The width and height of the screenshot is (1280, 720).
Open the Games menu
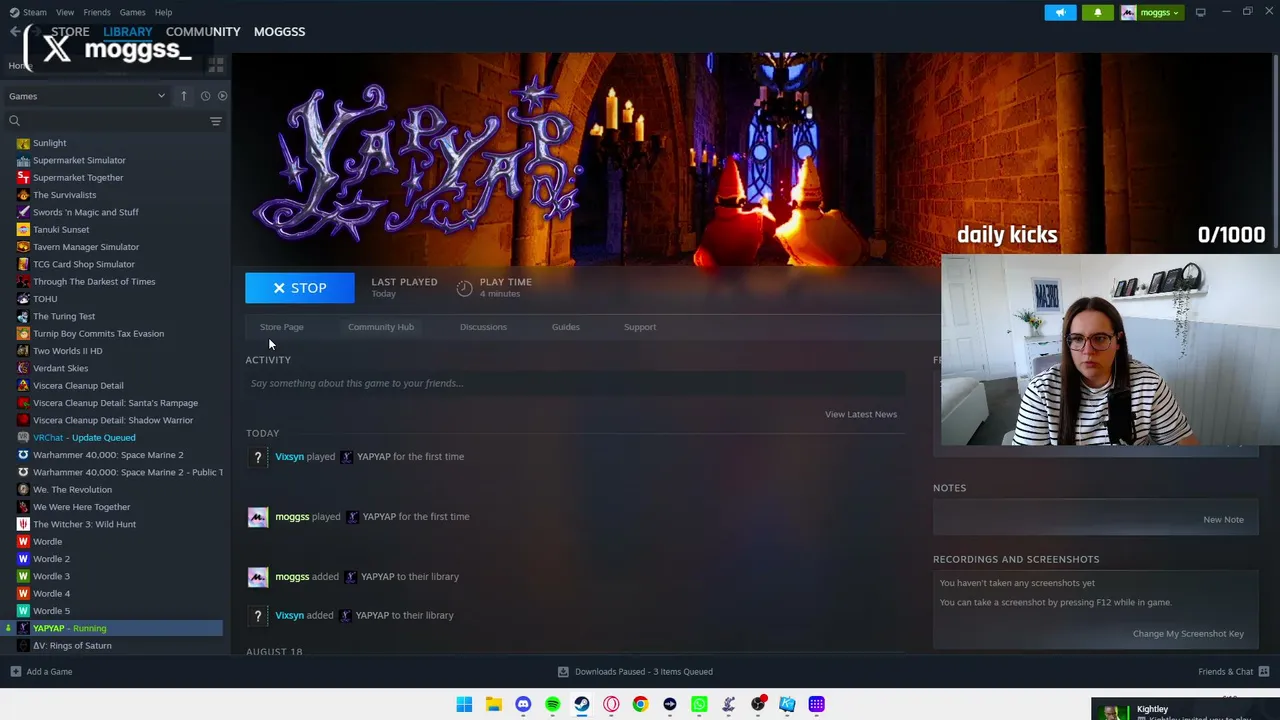(132, 12)
